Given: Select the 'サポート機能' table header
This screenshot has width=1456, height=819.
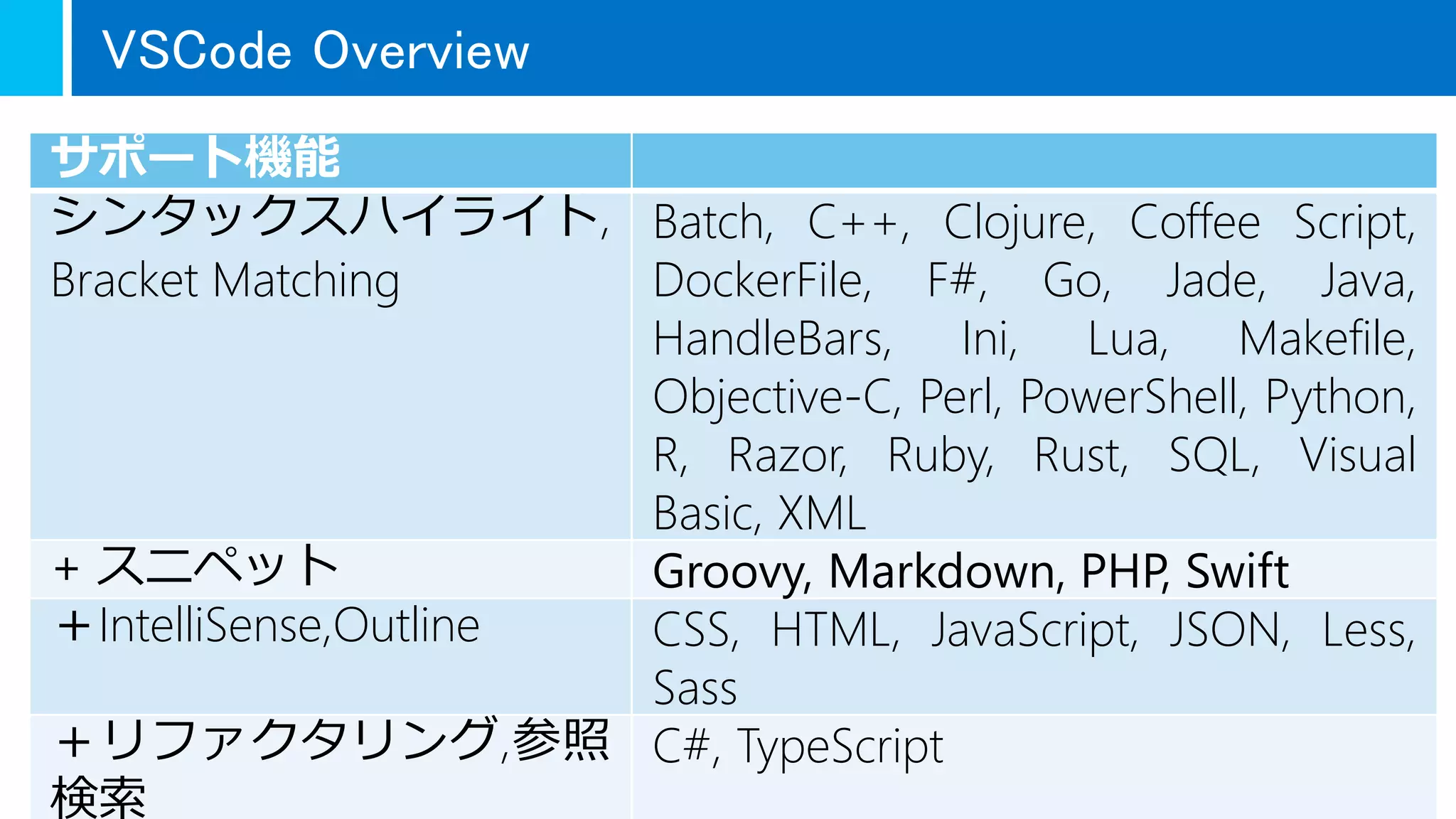Looking at the screenshot, I should (x=196, y=157).
